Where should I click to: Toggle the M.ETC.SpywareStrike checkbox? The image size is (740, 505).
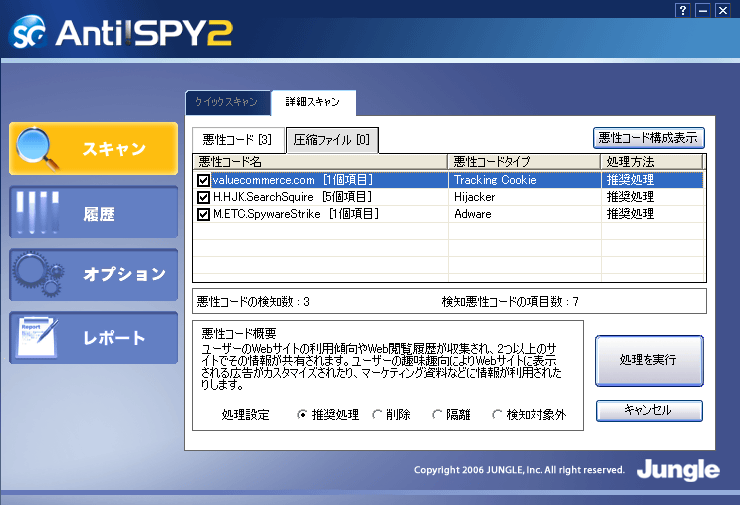pyautogui.click(x=204, y=214)
